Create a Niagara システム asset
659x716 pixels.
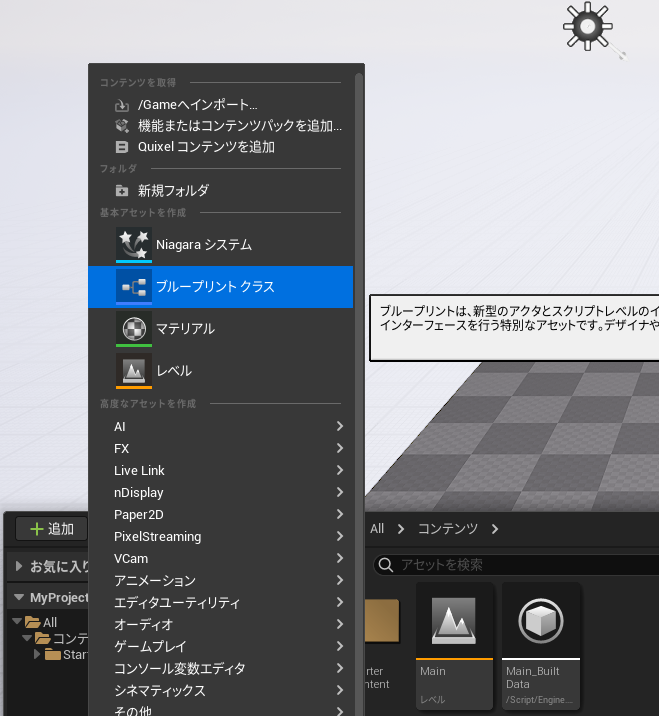click(221, 245)
